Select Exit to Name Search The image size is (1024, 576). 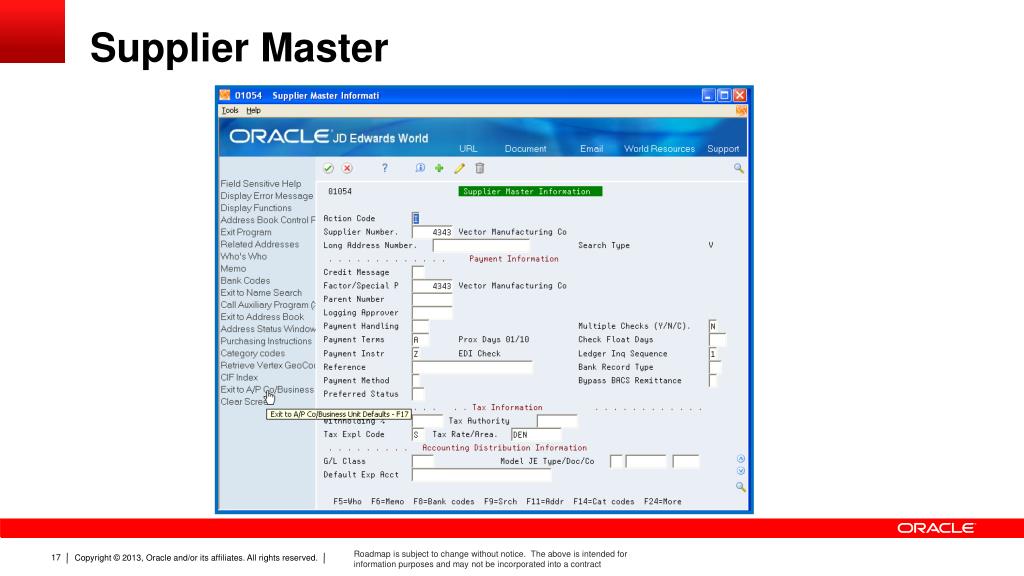261,293
